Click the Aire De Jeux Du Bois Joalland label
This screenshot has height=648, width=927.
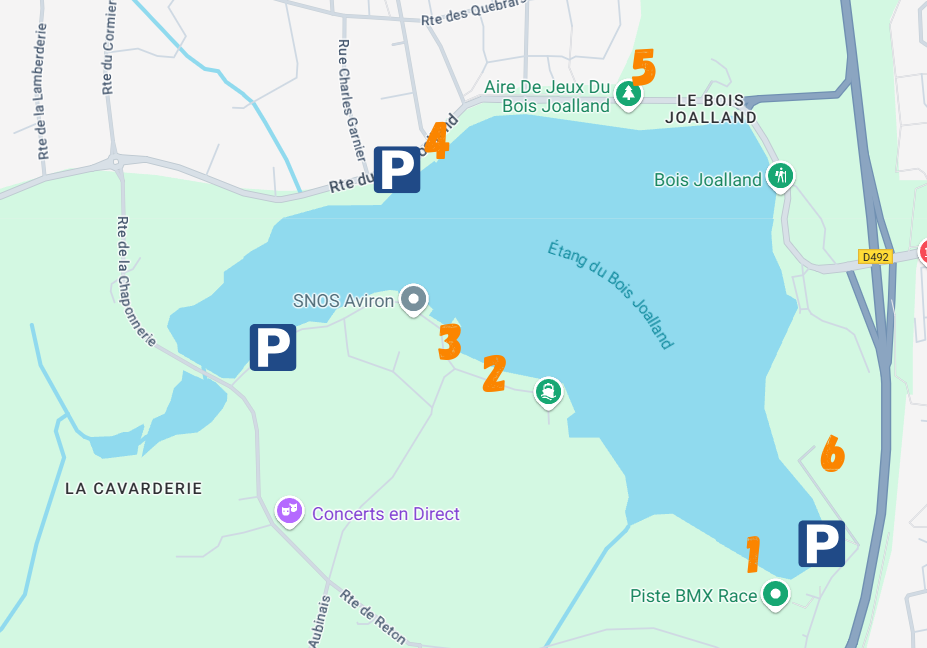(547, 96)
